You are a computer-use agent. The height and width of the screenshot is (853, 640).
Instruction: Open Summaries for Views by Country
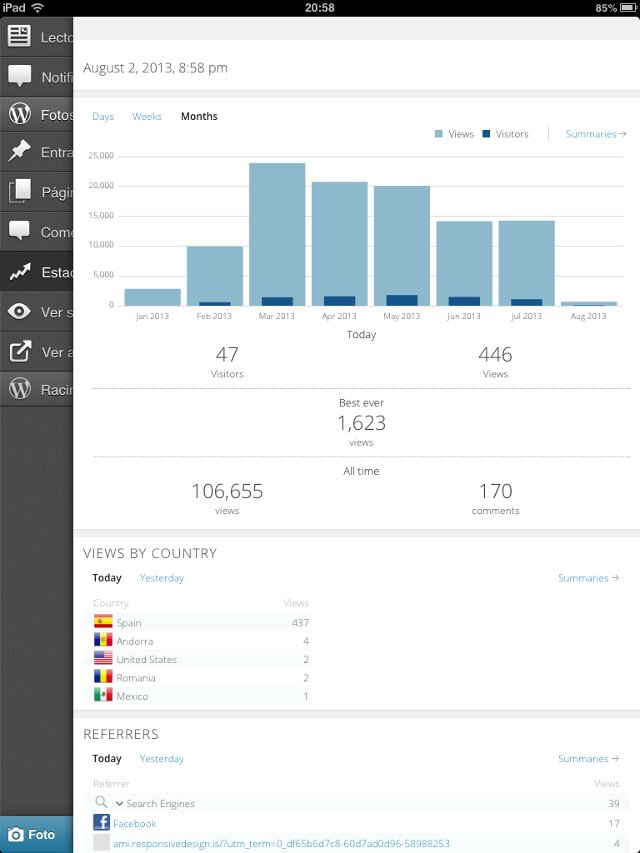[x=588, y=578]
